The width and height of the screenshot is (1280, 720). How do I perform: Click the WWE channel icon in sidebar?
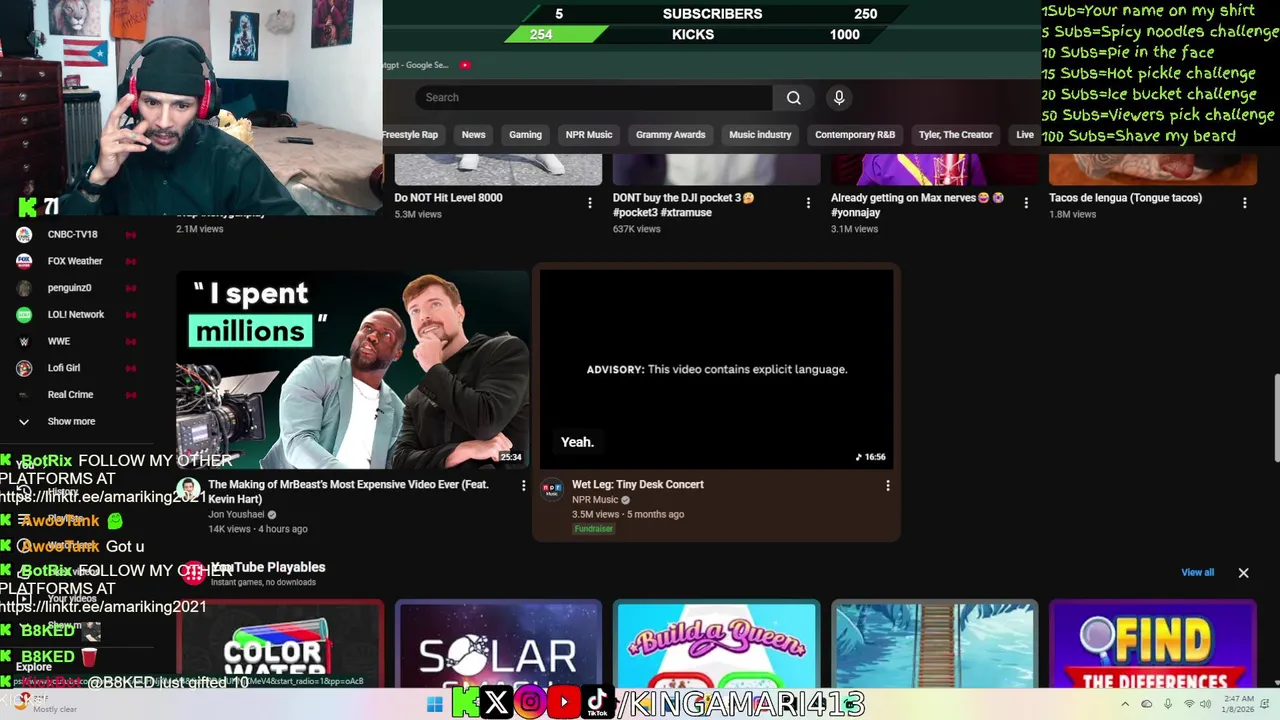pos(24,341)
